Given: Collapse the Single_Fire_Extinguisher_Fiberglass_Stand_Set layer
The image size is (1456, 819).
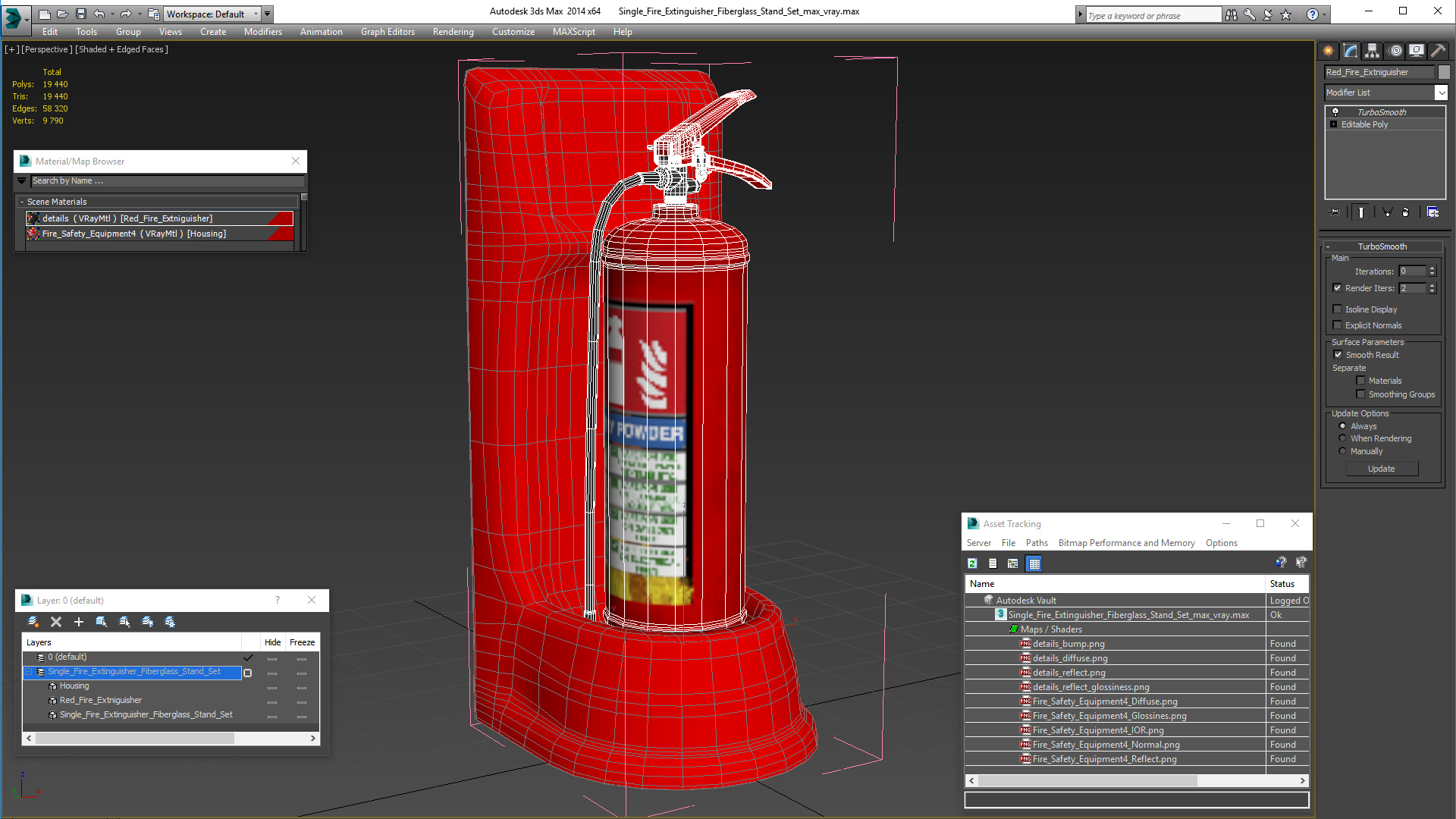Looking at the screenshot, I should (29, 672).
